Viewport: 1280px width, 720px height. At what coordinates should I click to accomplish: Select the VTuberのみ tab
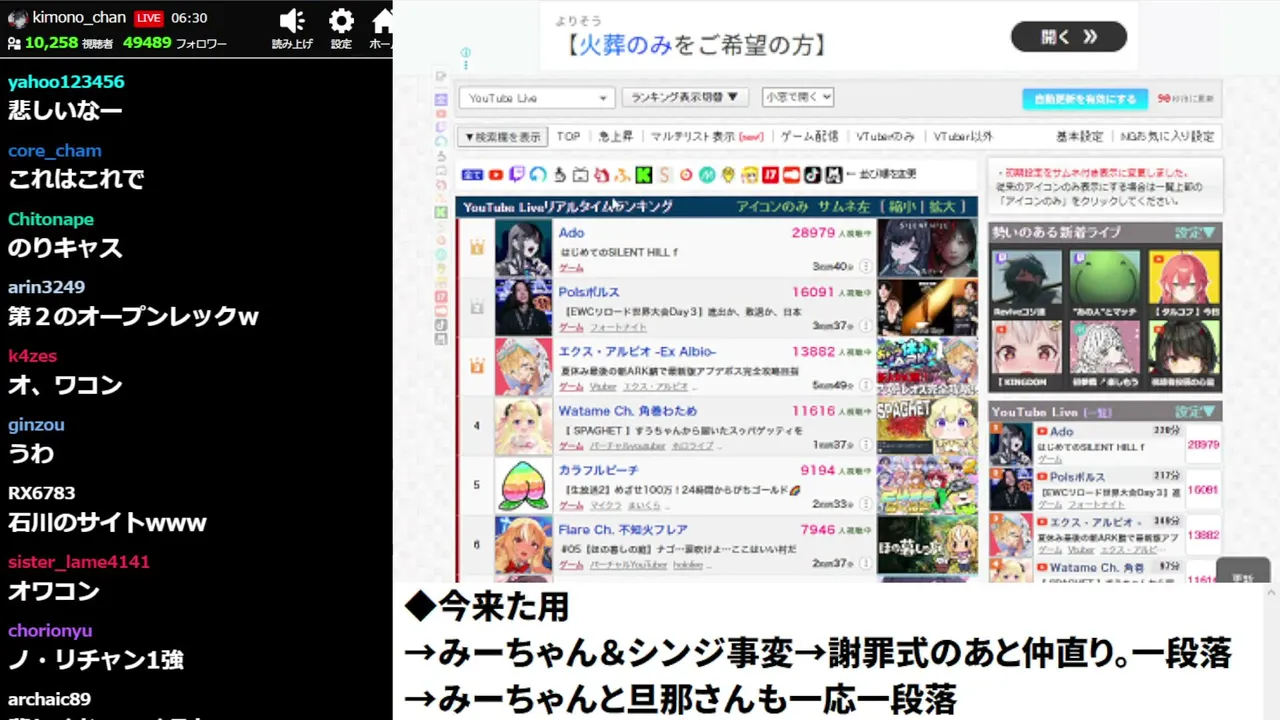885,136
